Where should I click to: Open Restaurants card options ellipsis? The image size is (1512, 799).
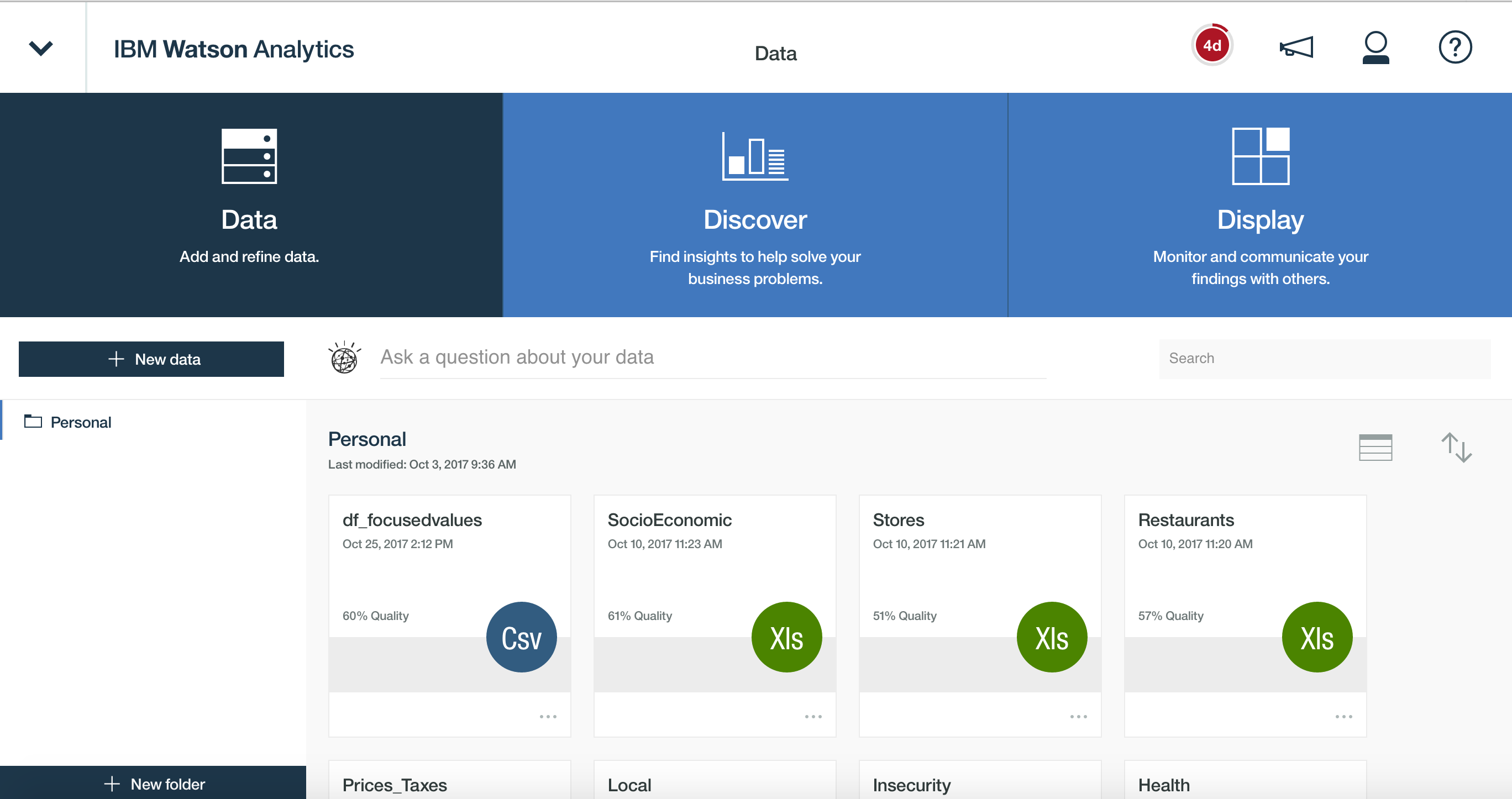coord(1343,716)
